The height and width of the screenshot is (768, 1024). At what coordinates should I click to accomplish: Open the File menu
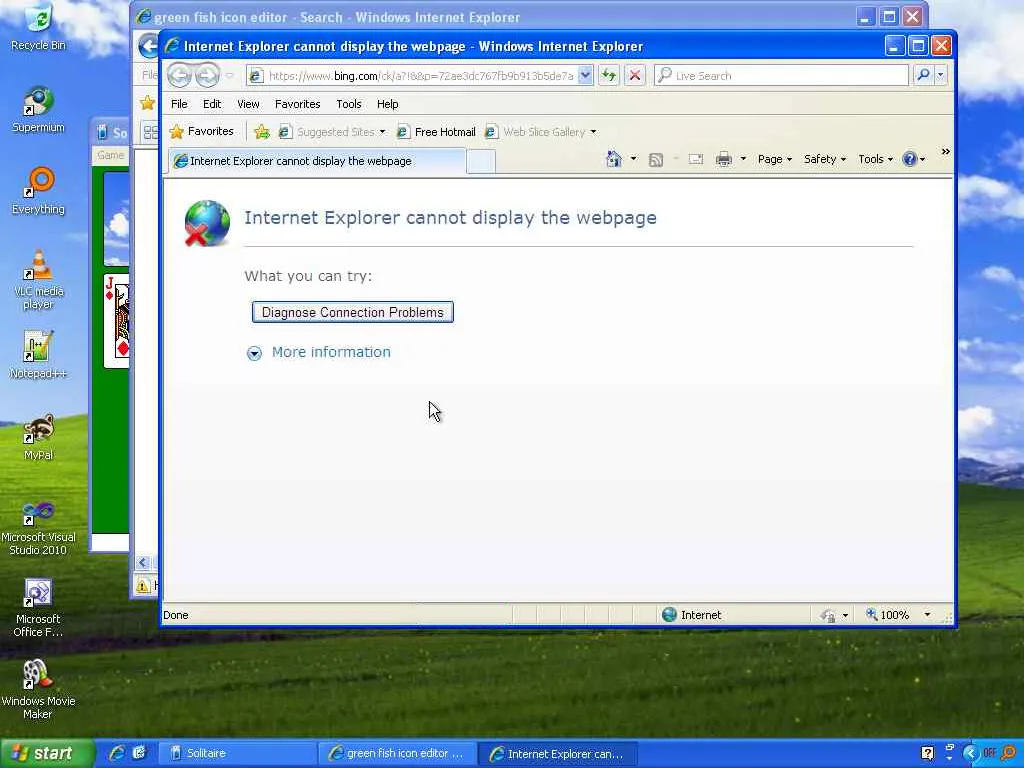179,104
